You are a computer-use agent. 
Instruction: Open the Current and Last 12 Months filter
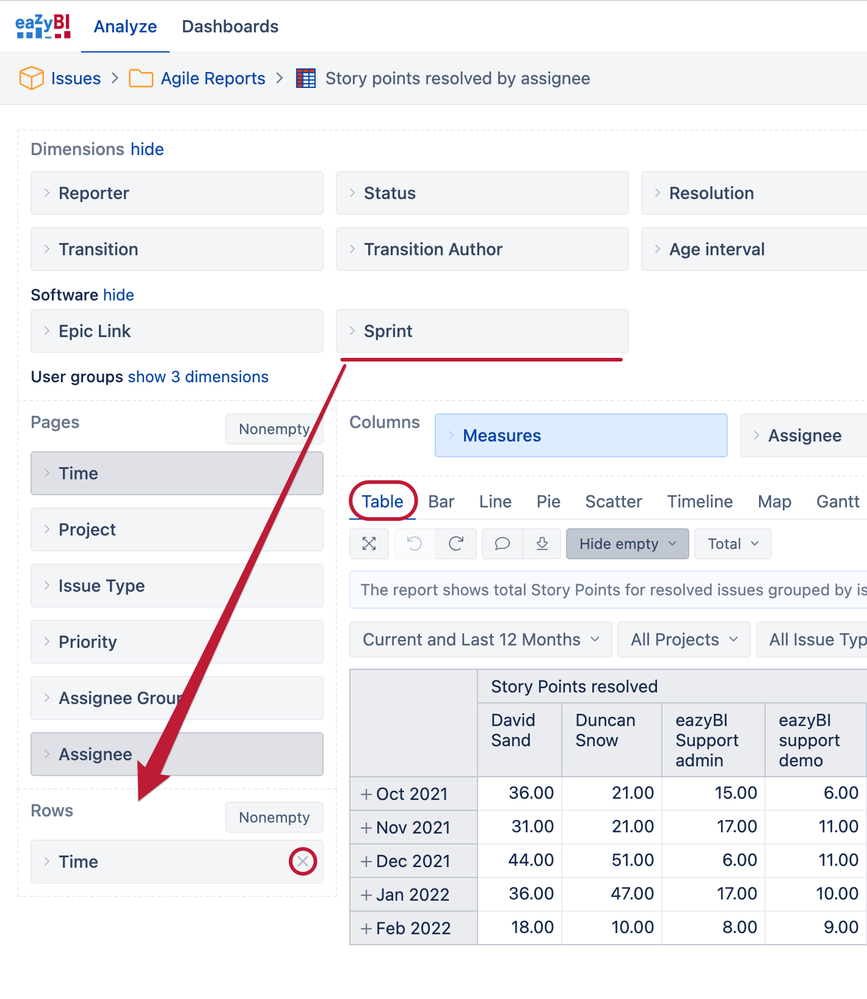pyautogui.click(x=480, y=640)
